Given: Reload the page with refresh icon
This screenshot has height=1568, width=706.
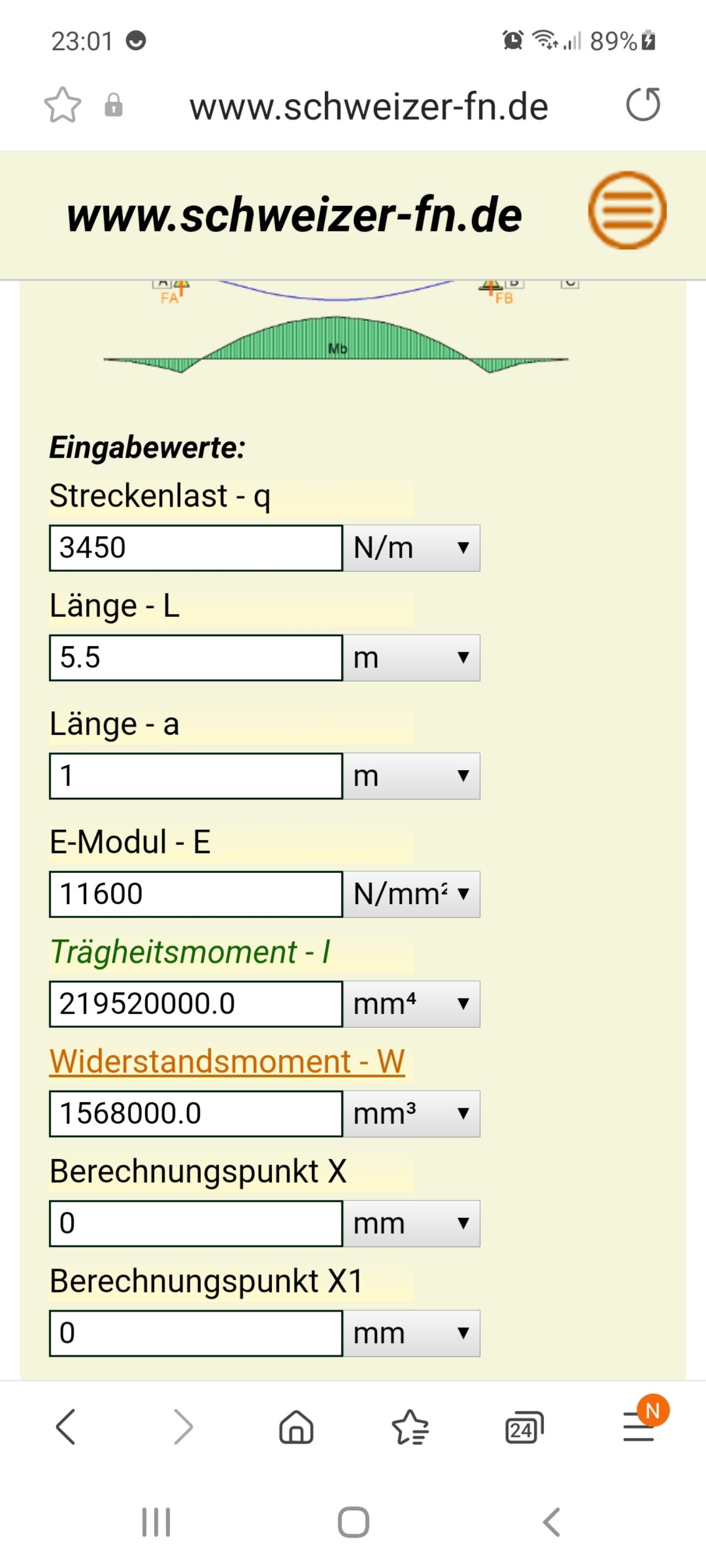Looking at the screenshot, I should point(643,105).
